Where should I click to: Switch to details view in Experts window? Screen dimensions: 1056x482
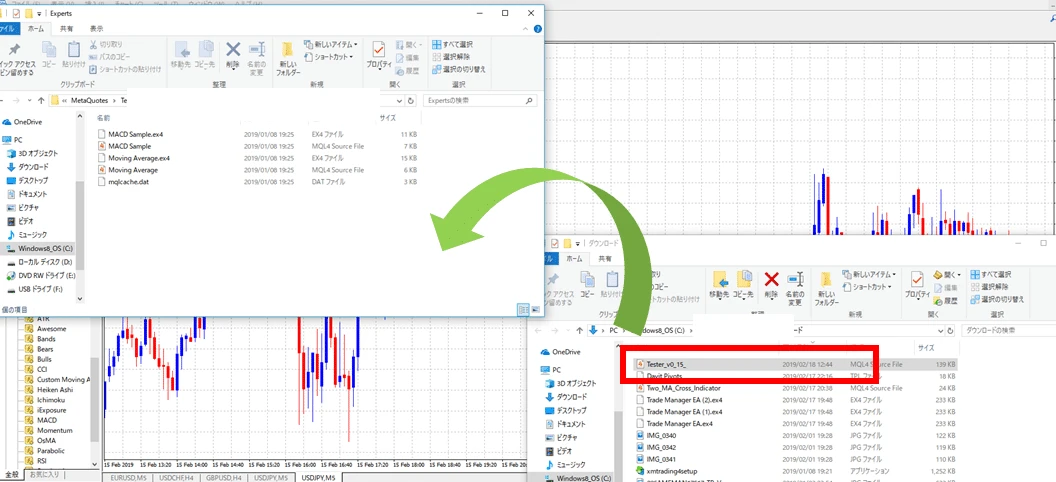tap(522, 309)
